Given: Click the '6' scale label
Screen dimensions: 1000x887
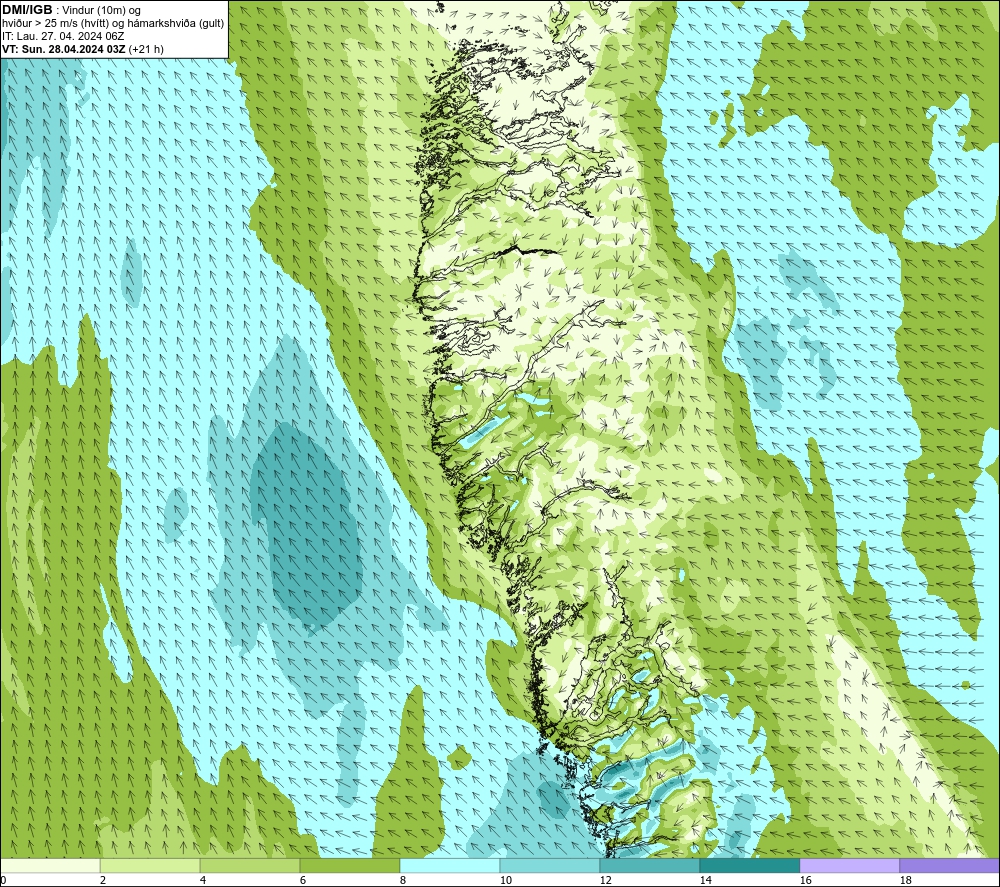Looking at the screenshot, I should tap(303, 880).
